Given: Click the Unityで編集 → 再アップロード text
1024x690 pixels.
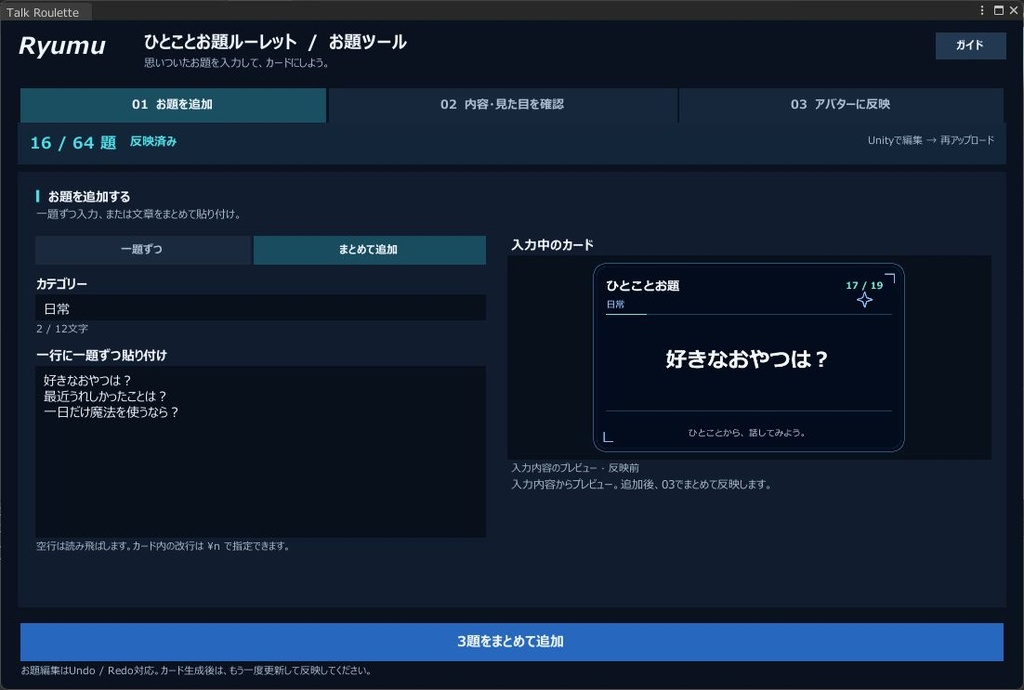Looking at the screenshot, I should click(x=931, y=140).
